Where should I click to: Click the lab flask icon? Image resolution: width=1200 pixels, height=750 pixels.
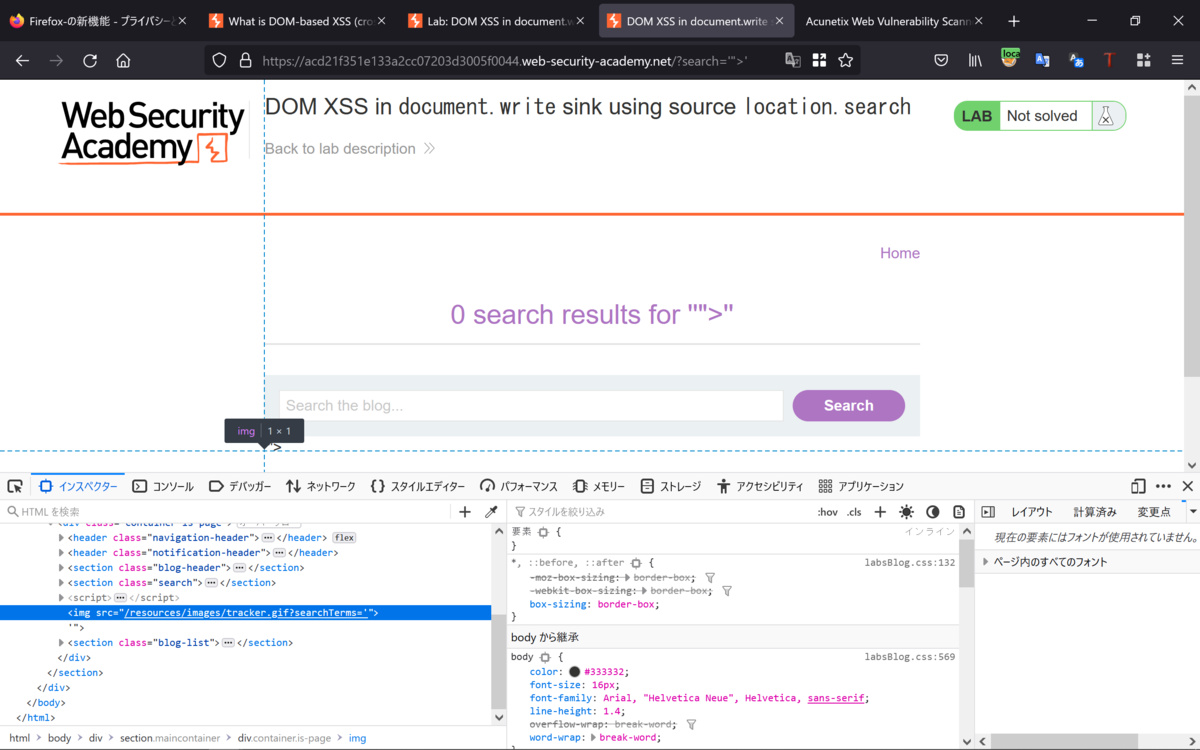[x=1106, y=116]
